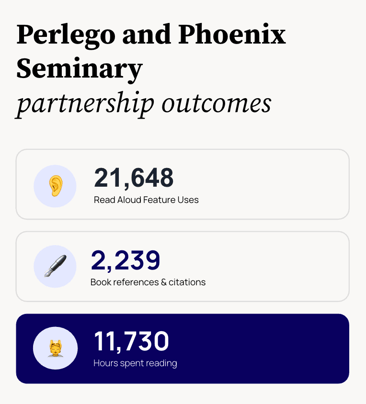366x404 pixels.
Task: Select the fountain pen citations icon
Action: [x=55, y=266]
